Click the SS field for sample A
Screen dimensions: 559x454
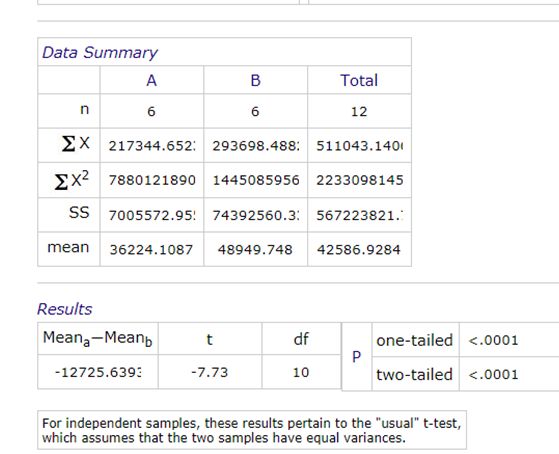[152, 215]
